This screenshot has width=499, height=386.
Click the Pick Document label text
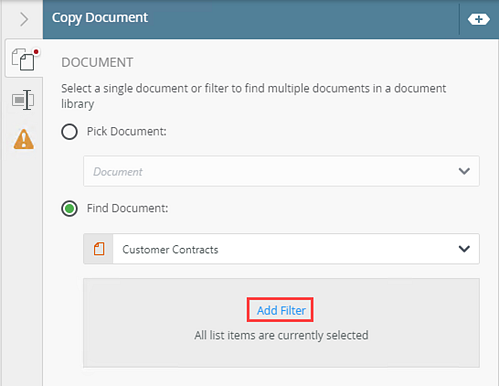[x=127, y=131]
